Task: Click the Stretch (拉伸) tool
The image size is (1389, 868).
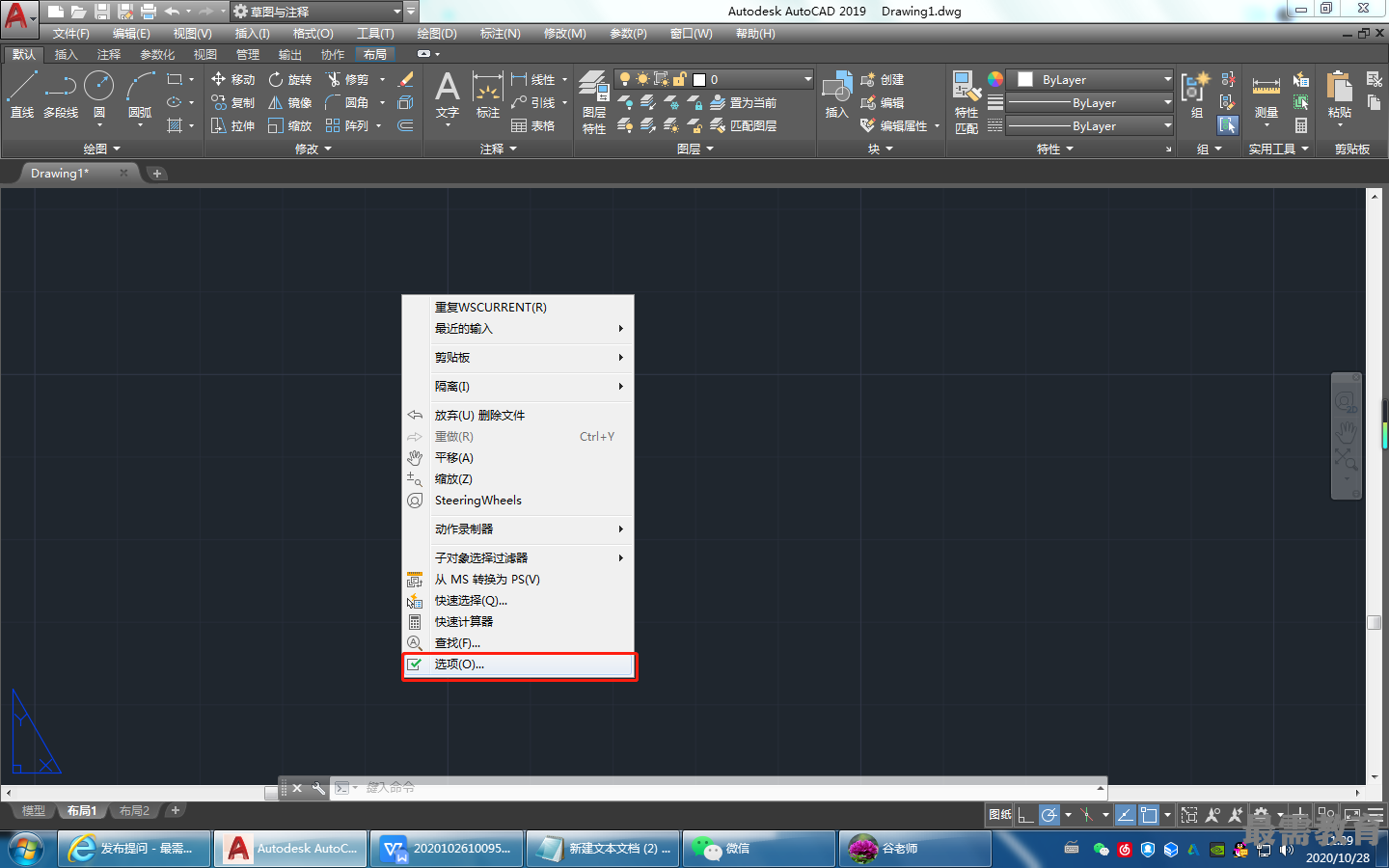Action: coord(232,125)
